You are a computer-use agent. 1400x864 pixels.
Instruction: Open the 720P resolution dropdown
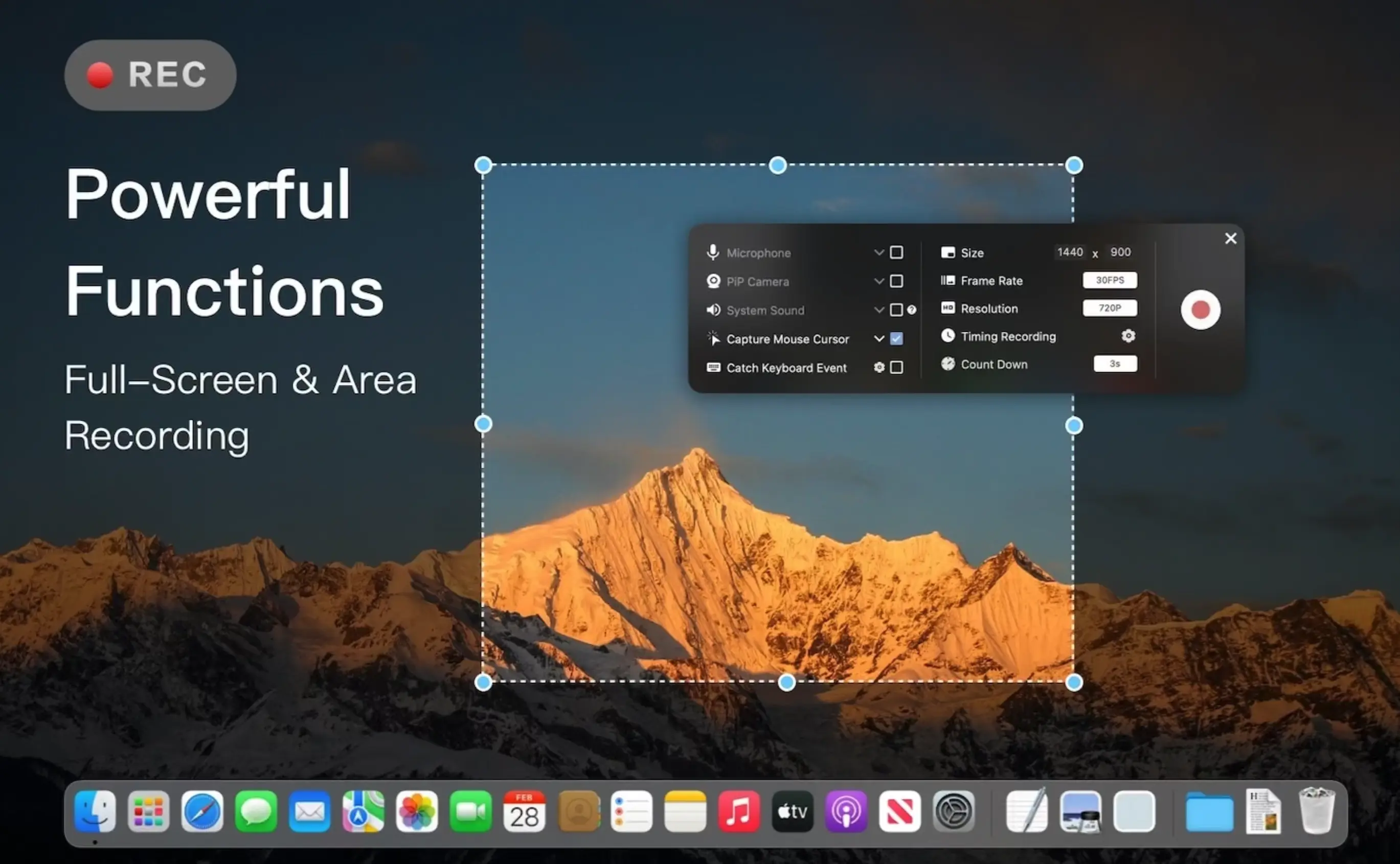coord(1109,308)
